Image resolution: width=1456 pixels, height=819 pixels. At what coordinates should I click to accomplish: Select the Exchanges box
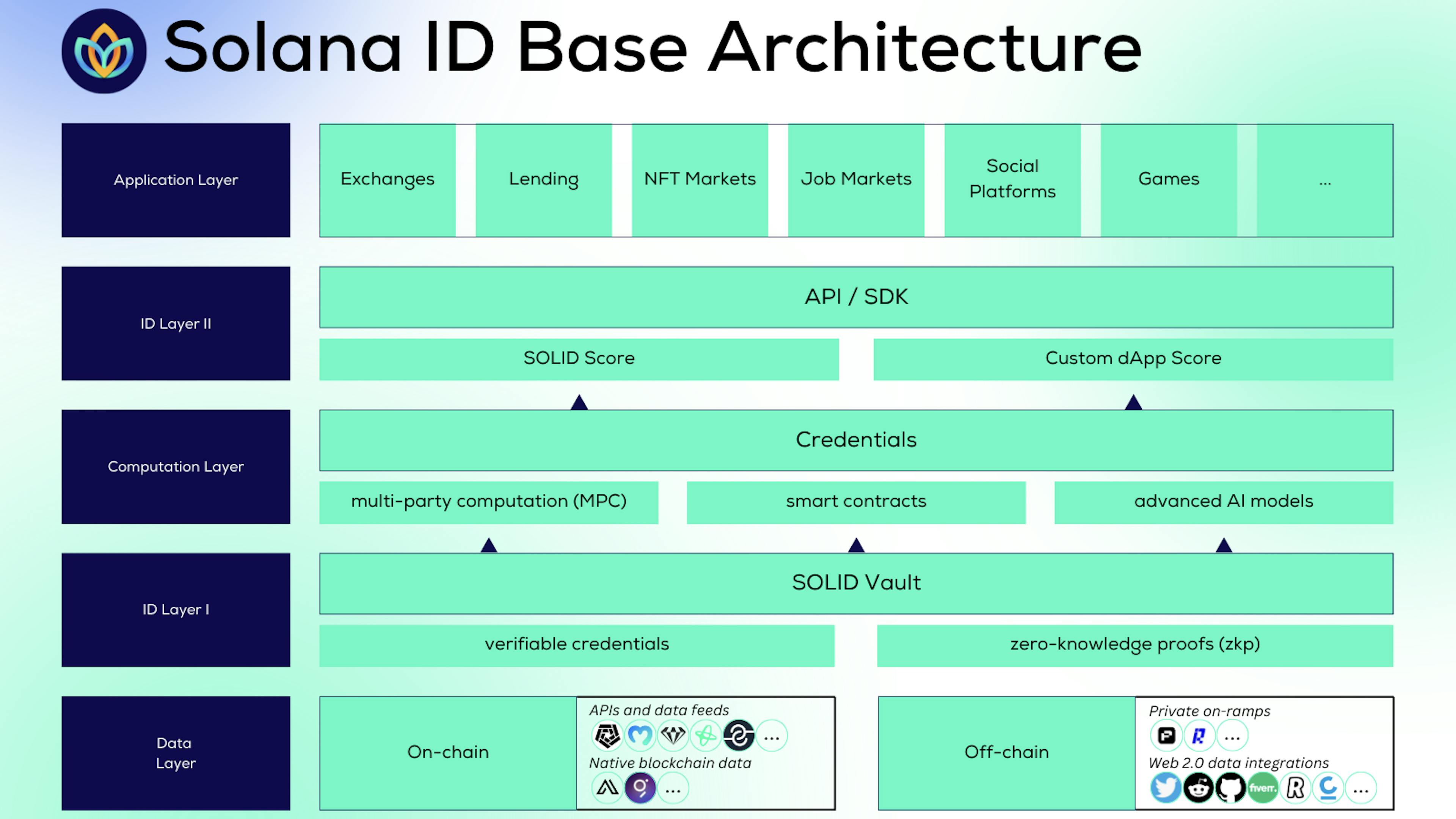(388, 180)
